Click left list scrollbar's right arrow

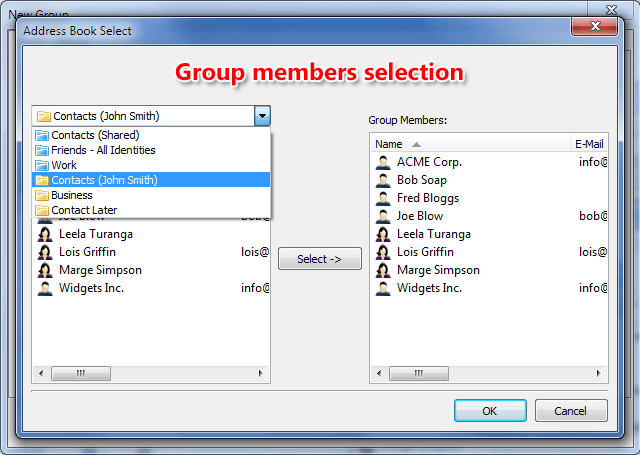(x=260, y=373)
